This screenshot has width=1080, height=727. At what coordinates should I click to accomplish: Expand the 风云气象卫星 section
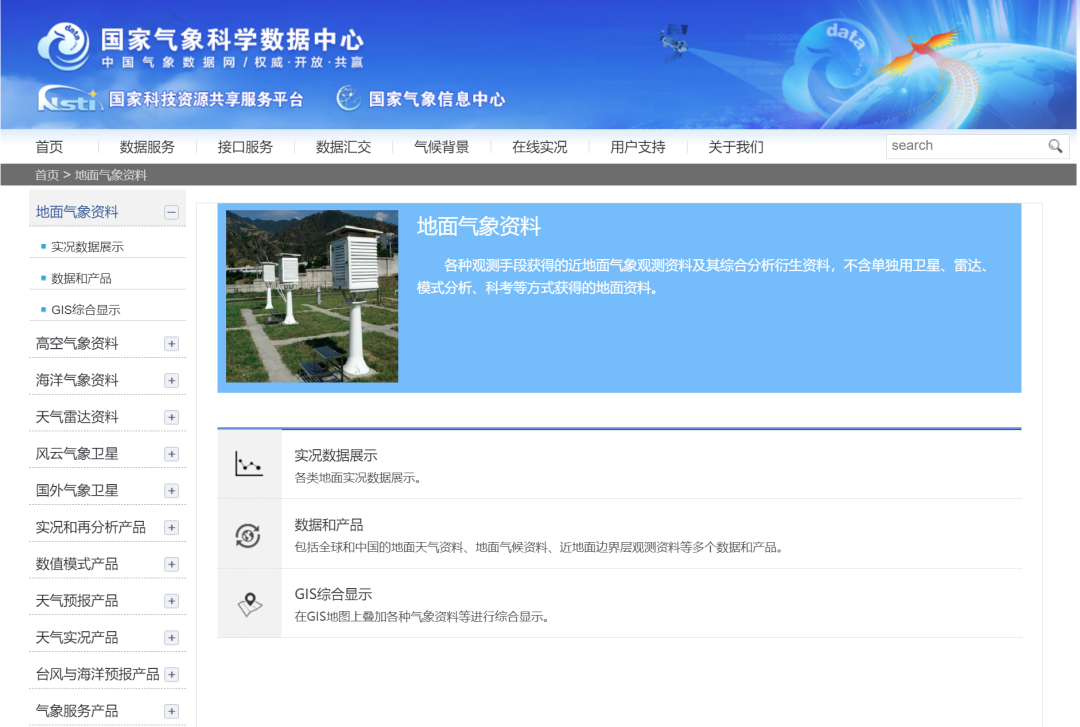(x=171, y=453)
